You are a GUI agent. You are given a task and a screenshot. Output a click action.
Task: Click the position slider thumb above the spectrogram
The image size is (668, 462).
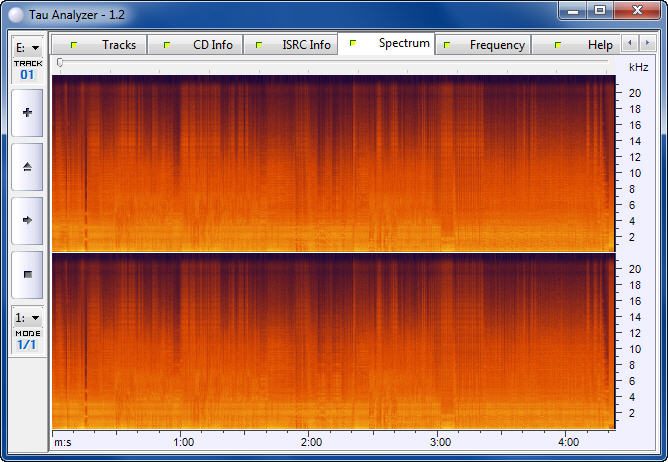[x=60, y=63]
